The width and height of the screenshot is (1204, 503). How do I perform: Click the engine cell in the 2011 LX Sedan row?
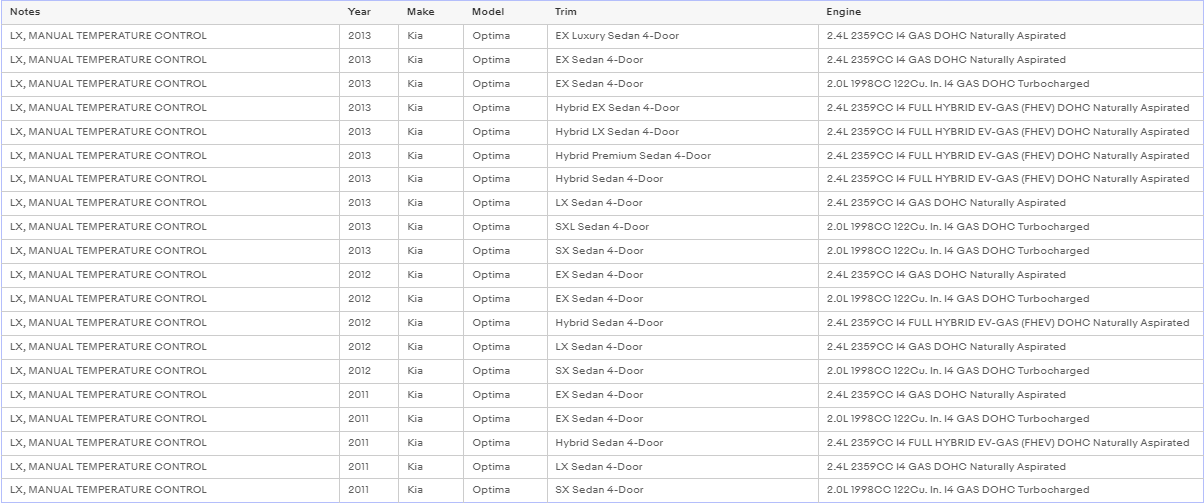(x=1010, y=467)
